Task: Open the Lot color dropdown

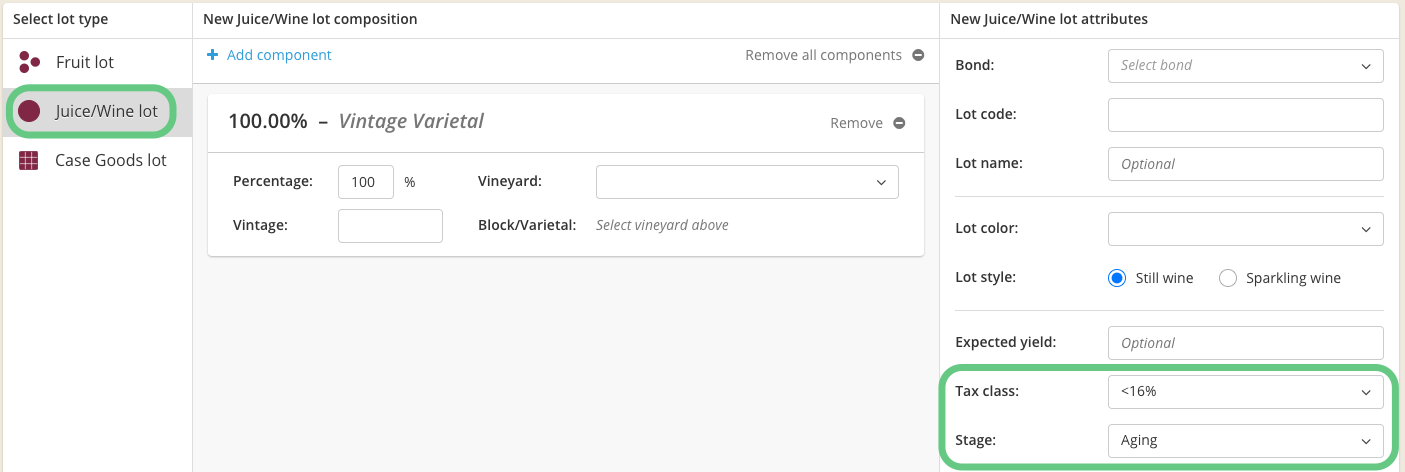Action: [x=1245, y=228]
